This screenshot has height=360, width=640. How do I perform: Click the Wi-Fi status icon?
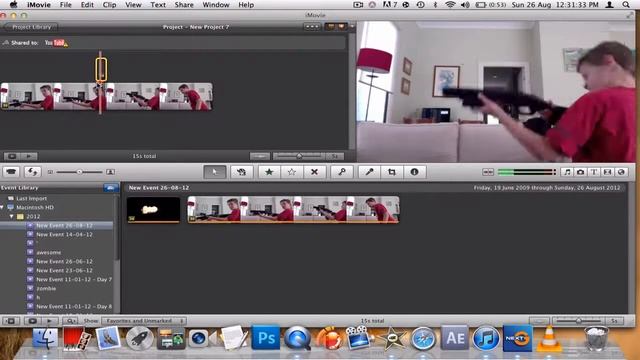click(x=450, y=5)
